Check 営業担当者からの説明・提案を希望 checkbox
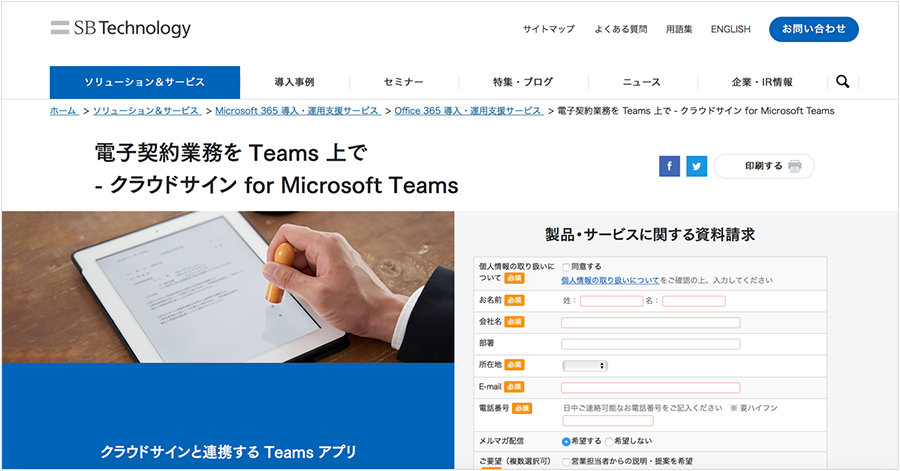 click(566, 462)
